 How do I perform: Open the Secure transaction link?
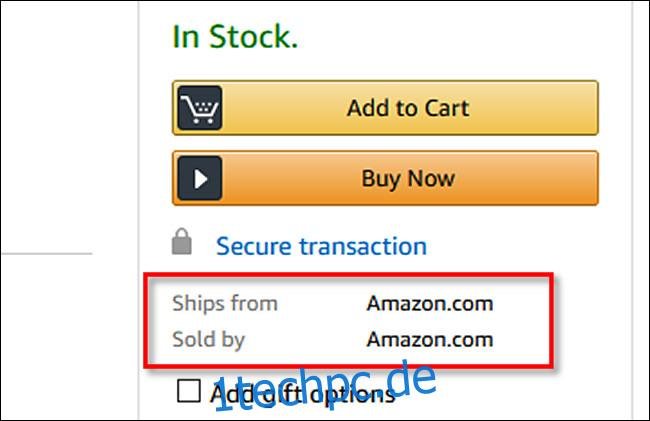(321, 246)
